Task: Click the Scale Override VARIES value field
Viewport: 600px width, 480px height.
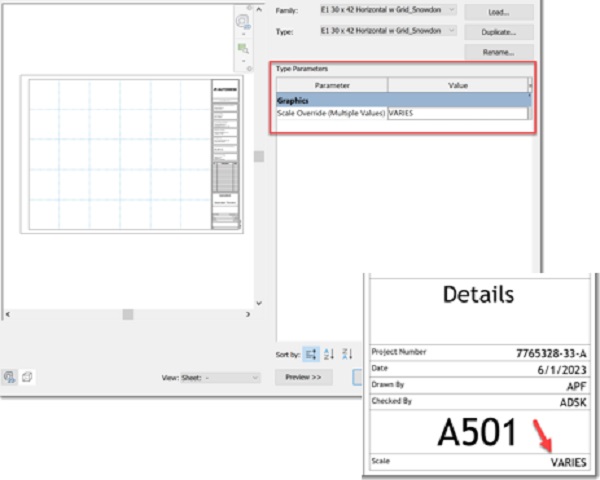Action: [x=456, y=113]
